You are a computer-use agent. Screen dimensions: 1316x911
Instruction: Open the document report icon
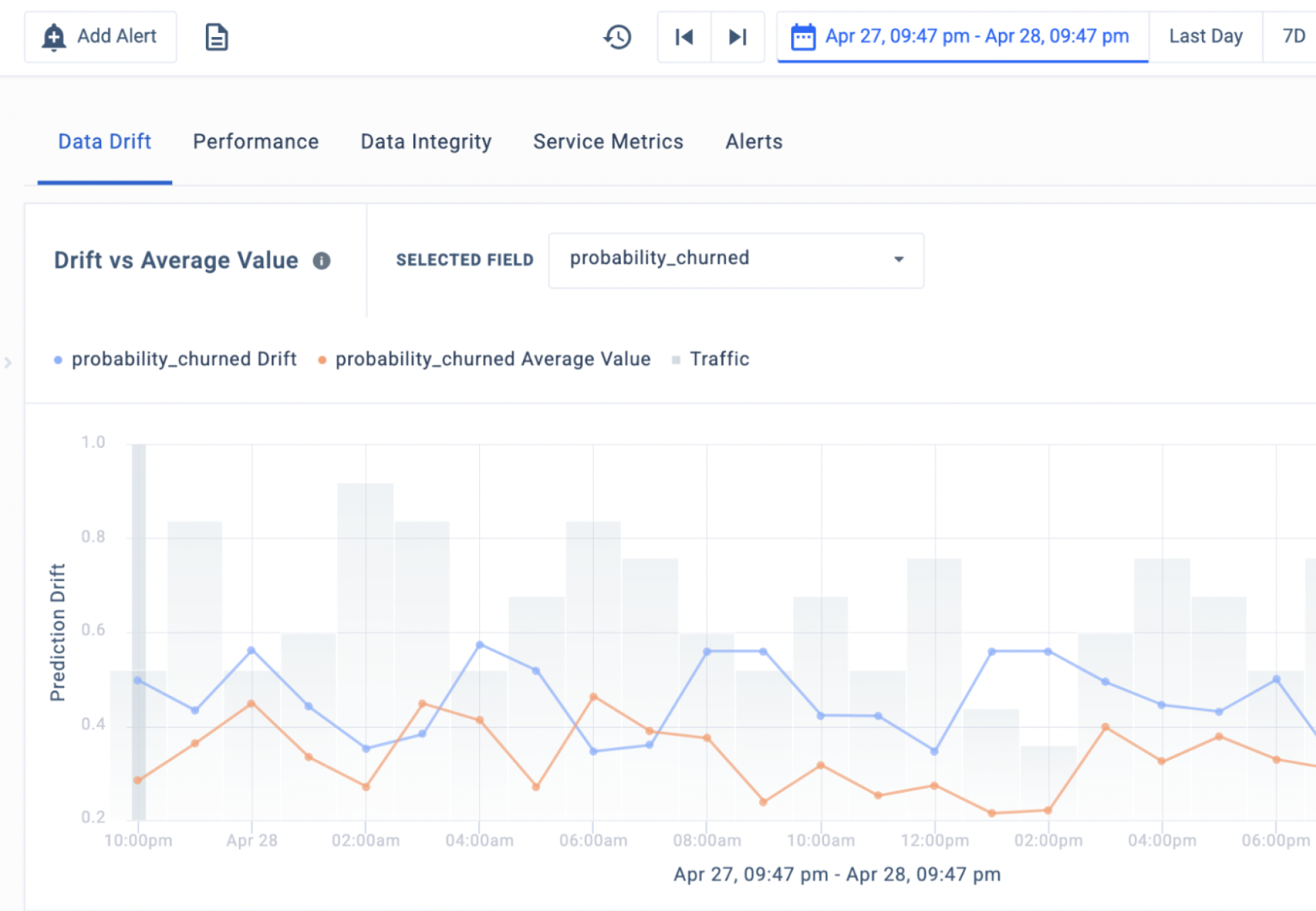click(x=216, y=36)
